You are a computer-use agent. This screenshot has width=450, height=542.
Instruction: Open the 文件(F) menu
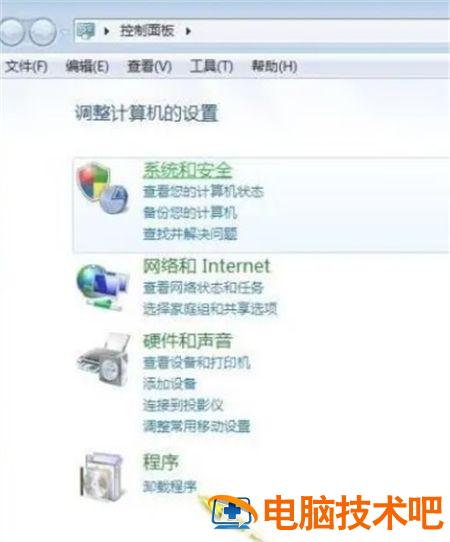26,66
